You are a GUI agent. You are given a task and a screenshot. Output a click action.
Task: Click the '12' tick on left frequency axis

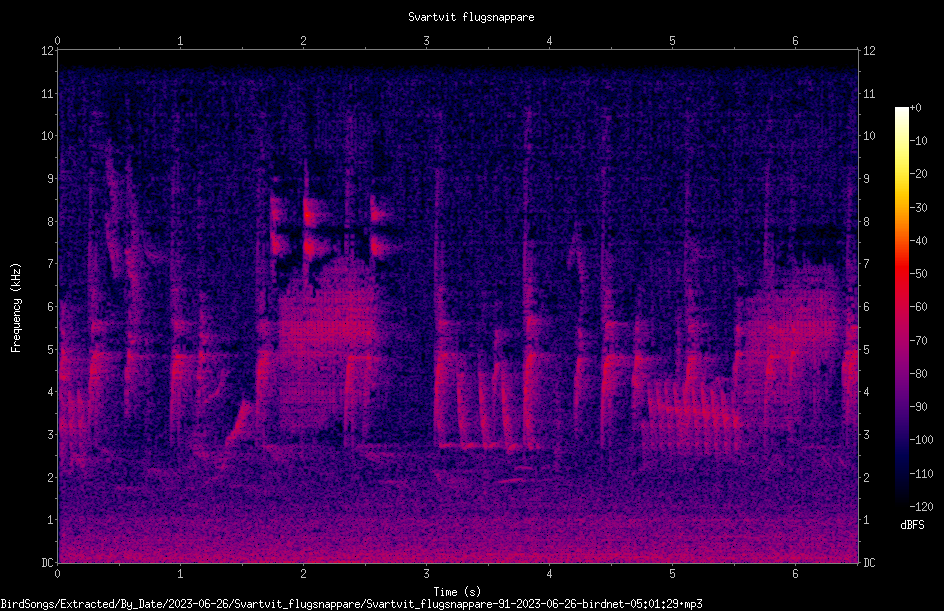[48, 51]
